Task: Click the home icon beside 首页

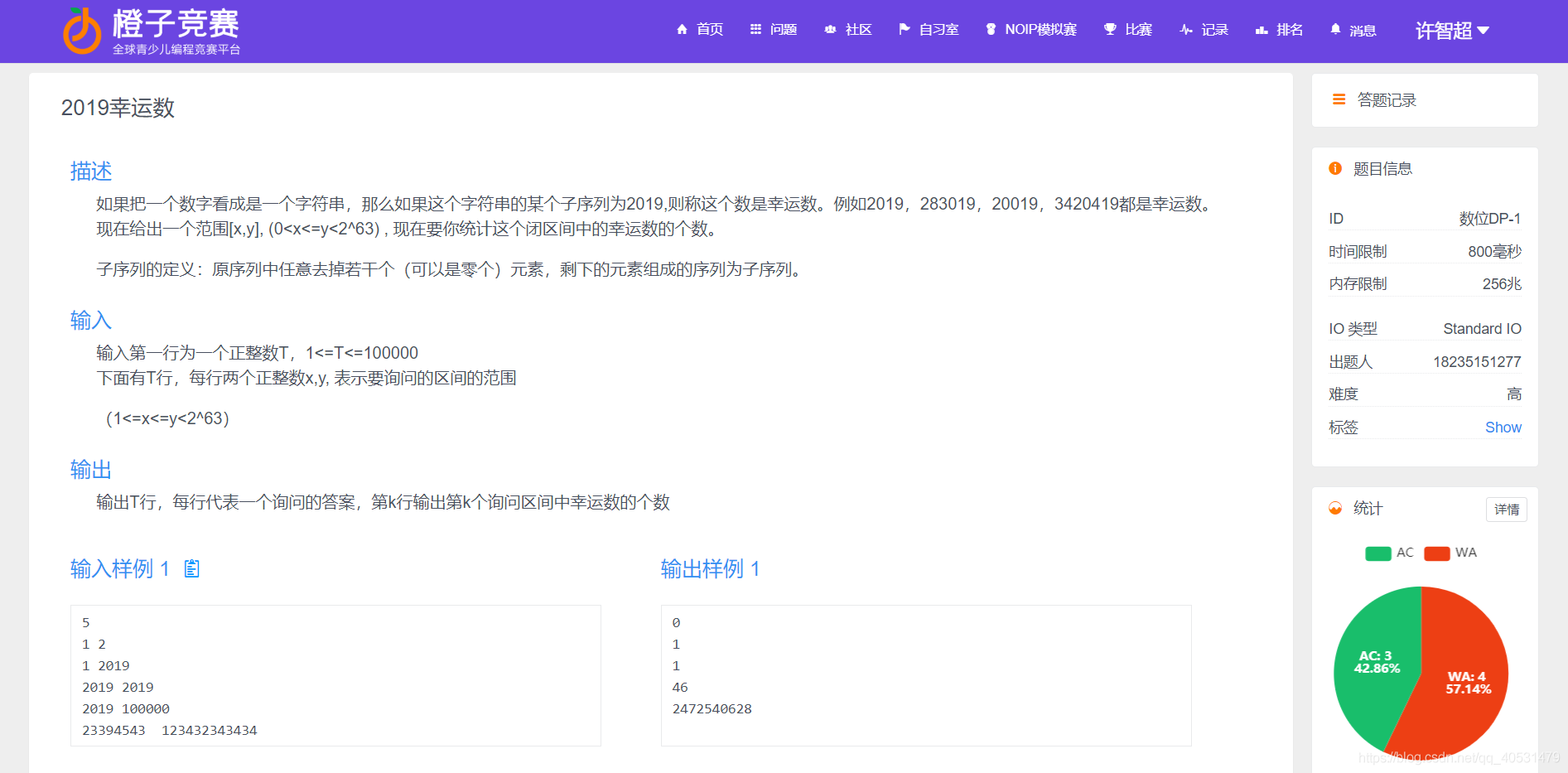Action: (682, 30)
